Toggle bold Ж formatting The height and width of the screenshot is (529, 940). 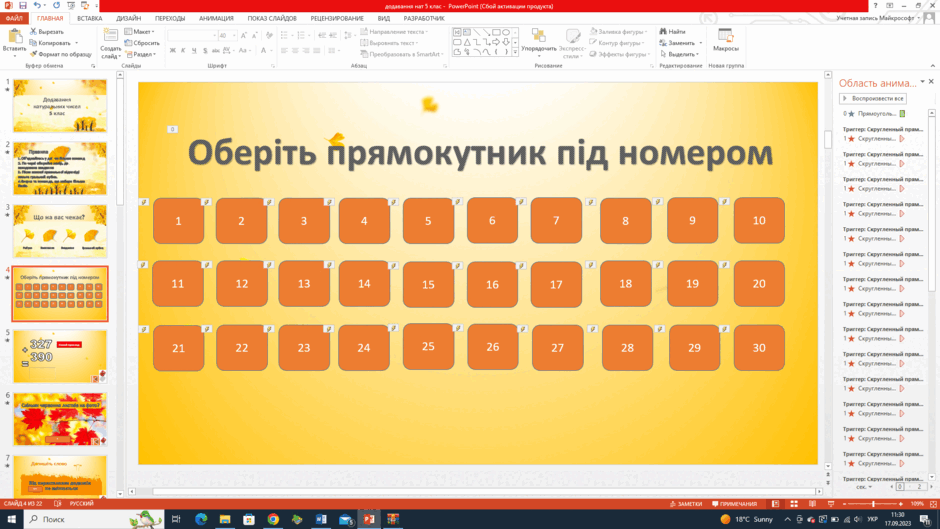173,51
